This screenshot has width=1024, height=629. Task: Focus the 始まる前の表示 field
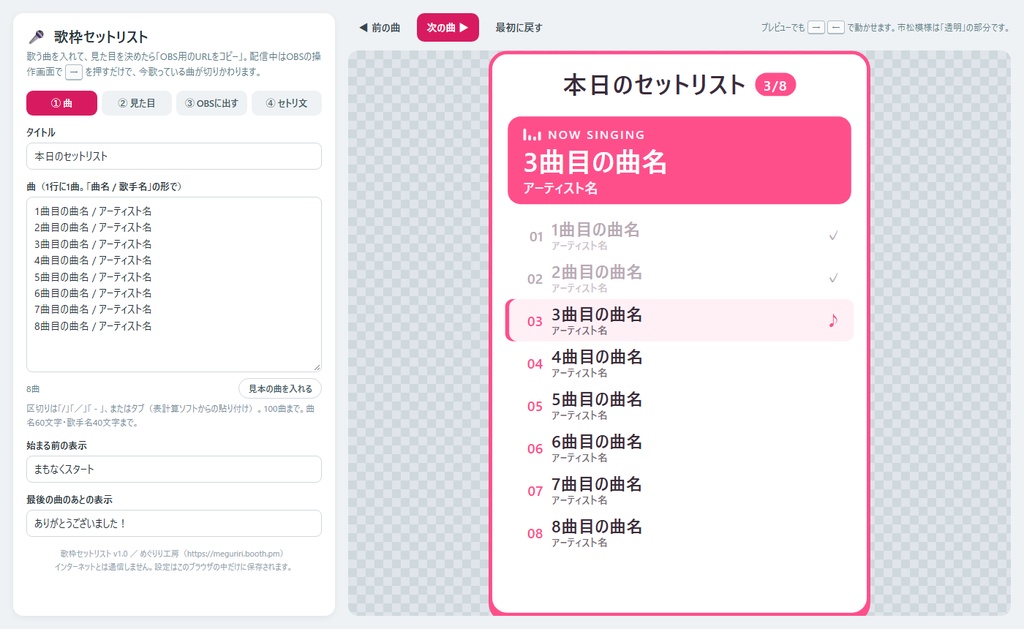point(174,469)
